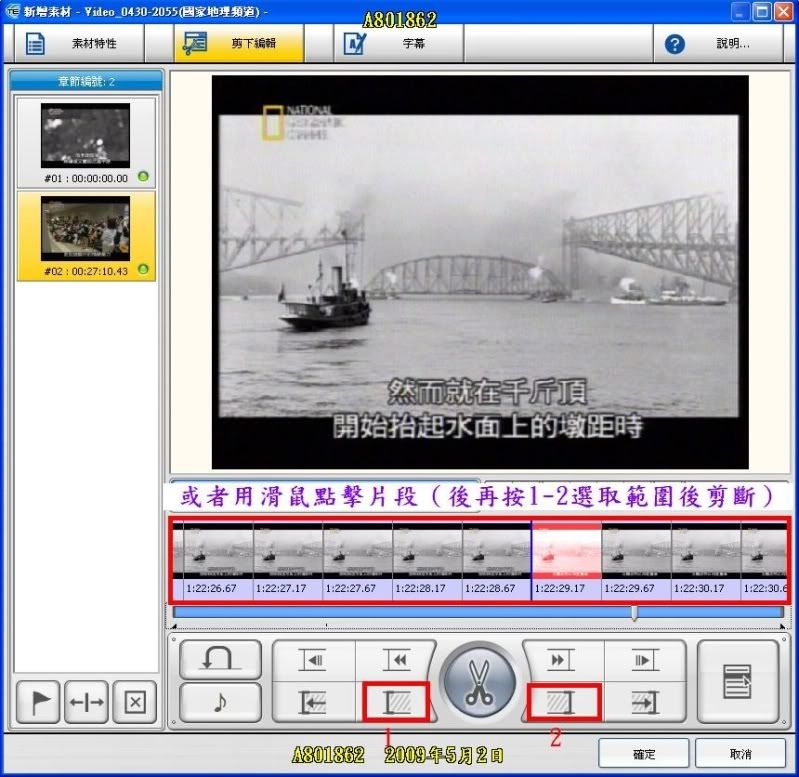Set selection start point button
The width and height of the screenshot is (799, 777).
coord(396,703)
